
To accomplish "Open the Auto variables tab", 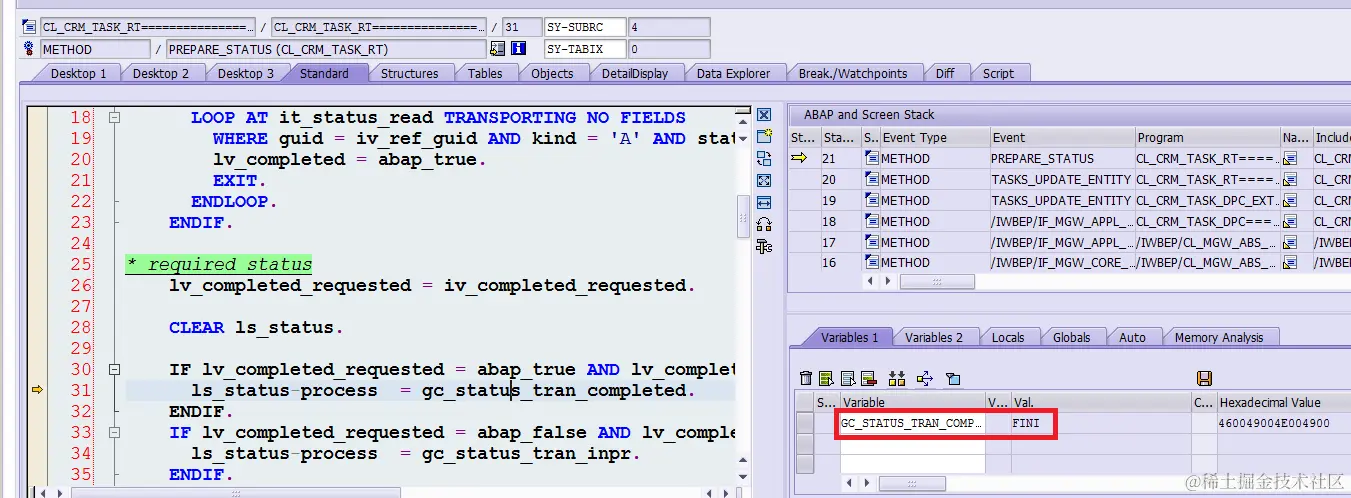I will pyautogui.click(x=1132, y=337).
